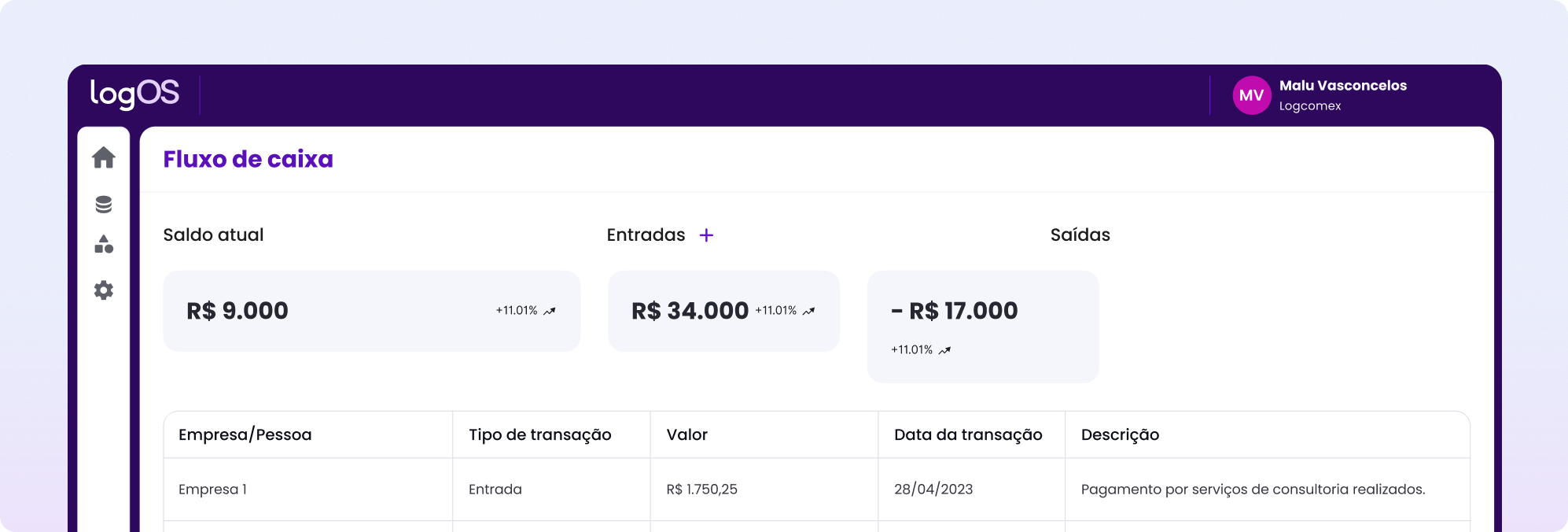
Task: Sort by Tipo de transação column header
Action: click(539, 434)
